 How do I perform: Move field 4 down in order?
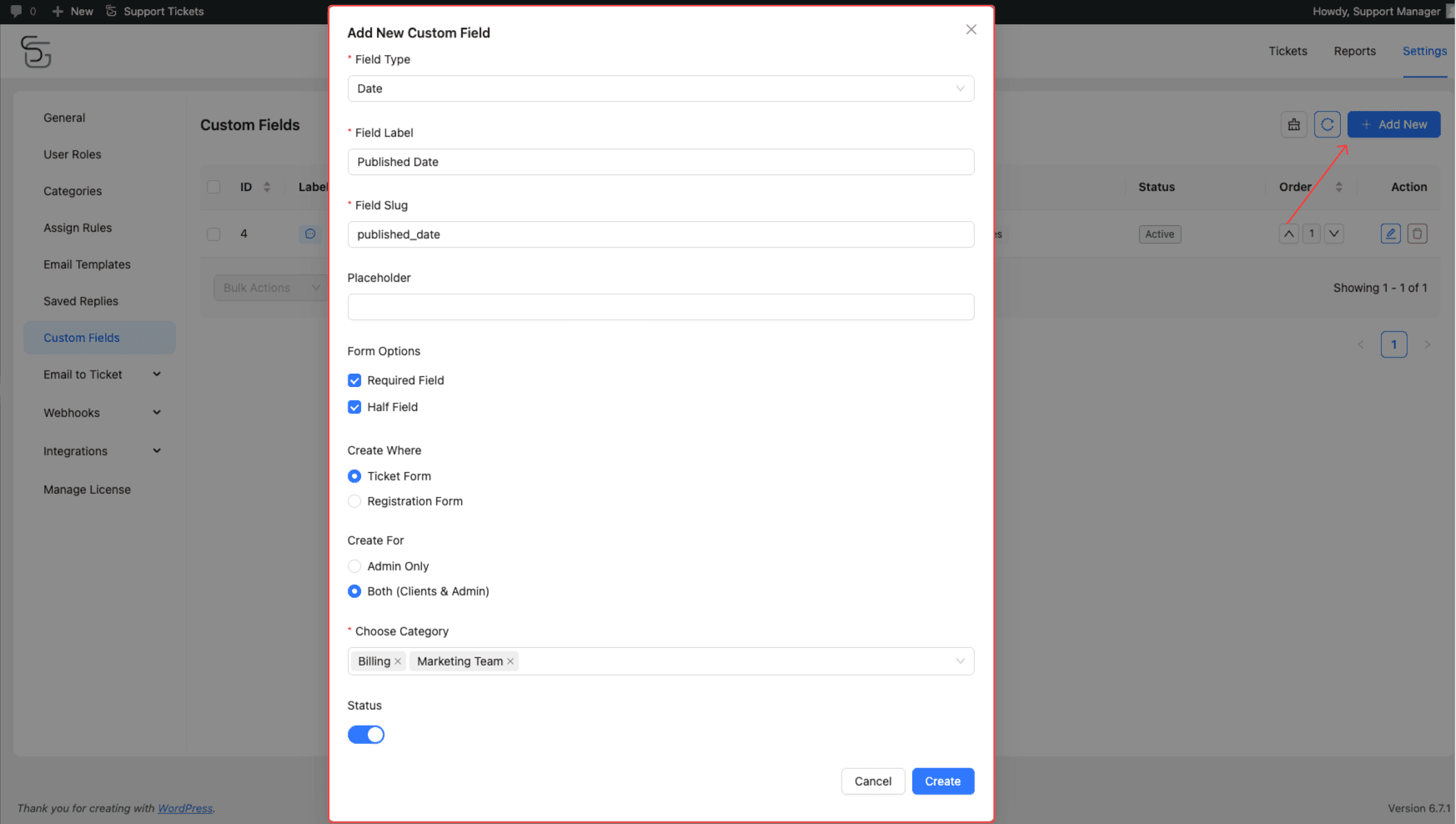point(1334,234)
